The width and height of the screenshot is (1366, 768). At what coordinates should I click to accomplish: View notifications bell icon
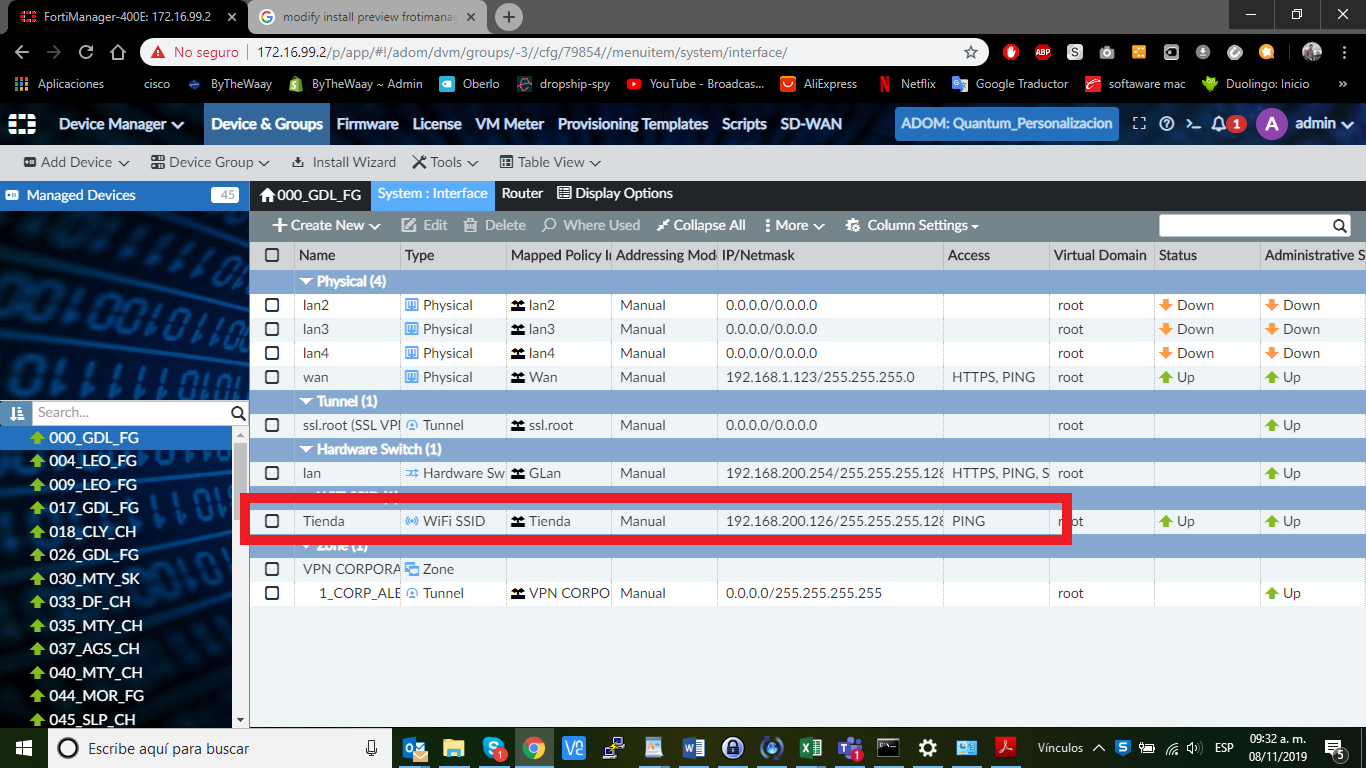(x=1219, y=124)
